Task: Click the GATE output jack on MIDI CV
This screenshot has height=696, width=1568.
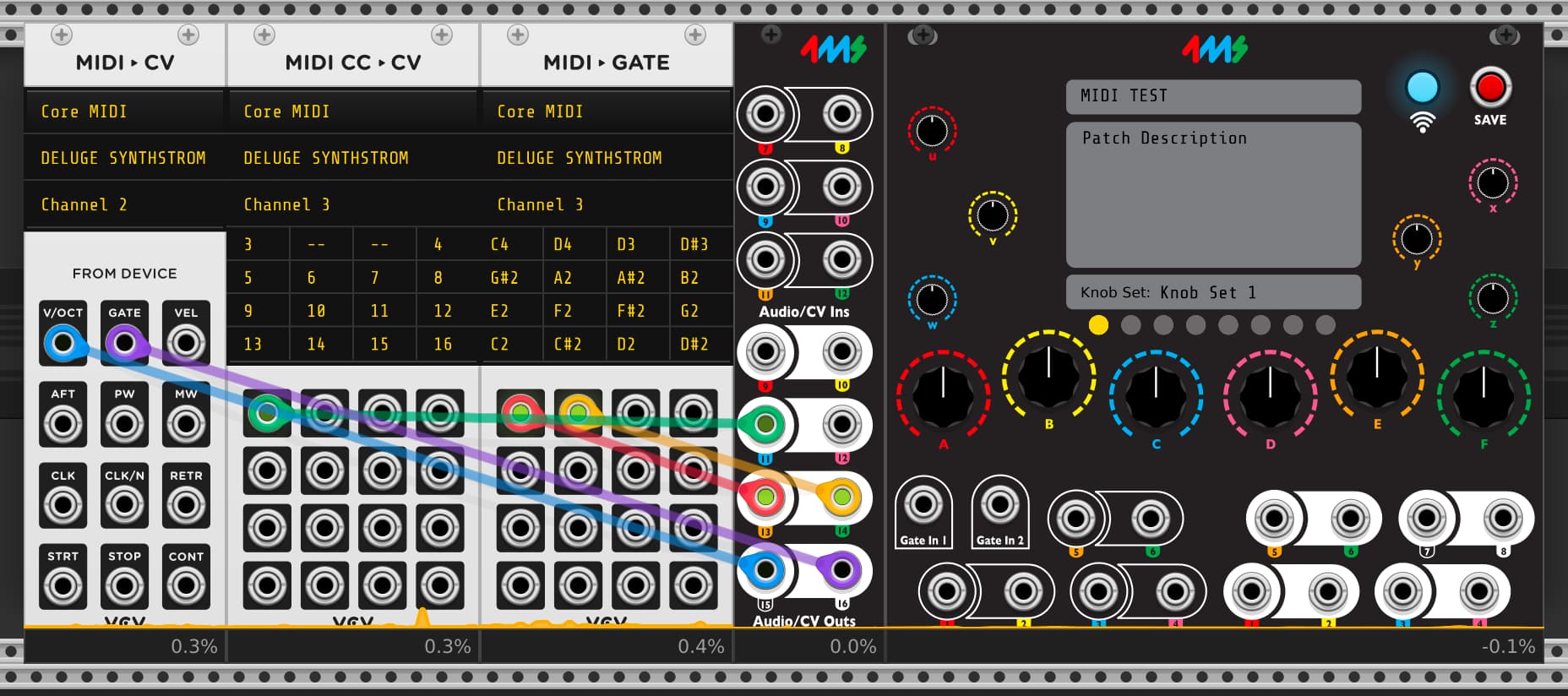Action: point(124,344)
